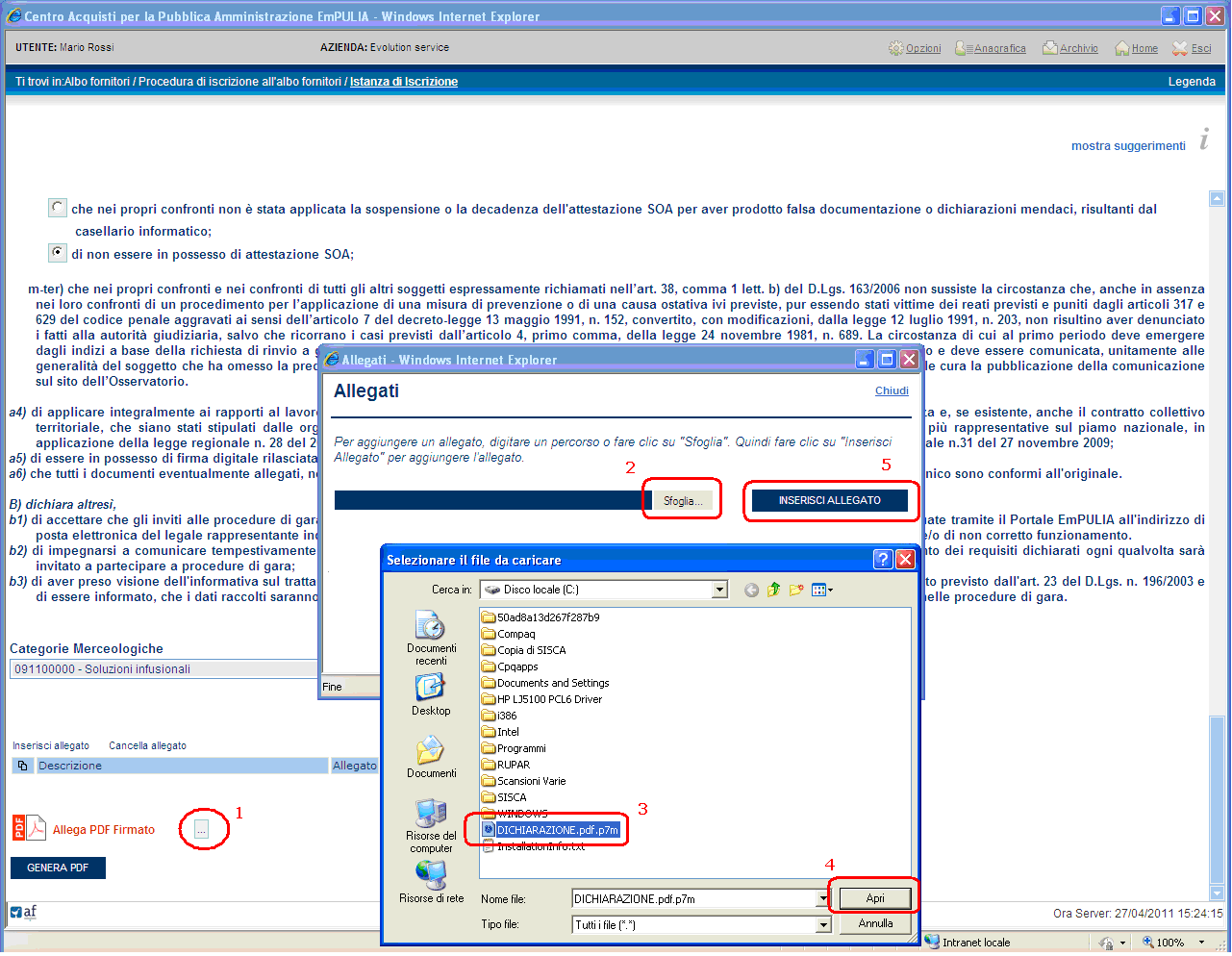Open Risorse di rete in file dialog
Viewport: 1232px width, 956px height.
pos(431,882)
